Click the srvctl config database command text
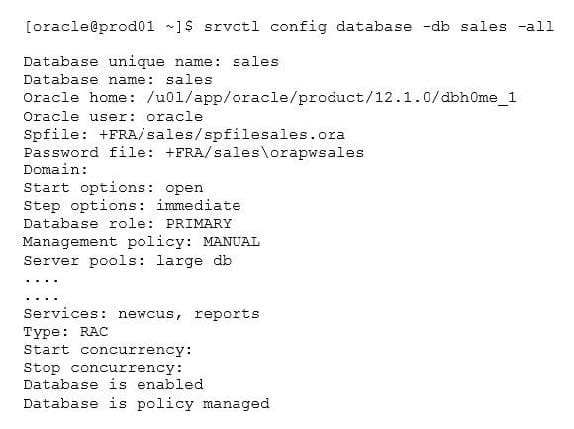574x429 pixels. [379, 27]
